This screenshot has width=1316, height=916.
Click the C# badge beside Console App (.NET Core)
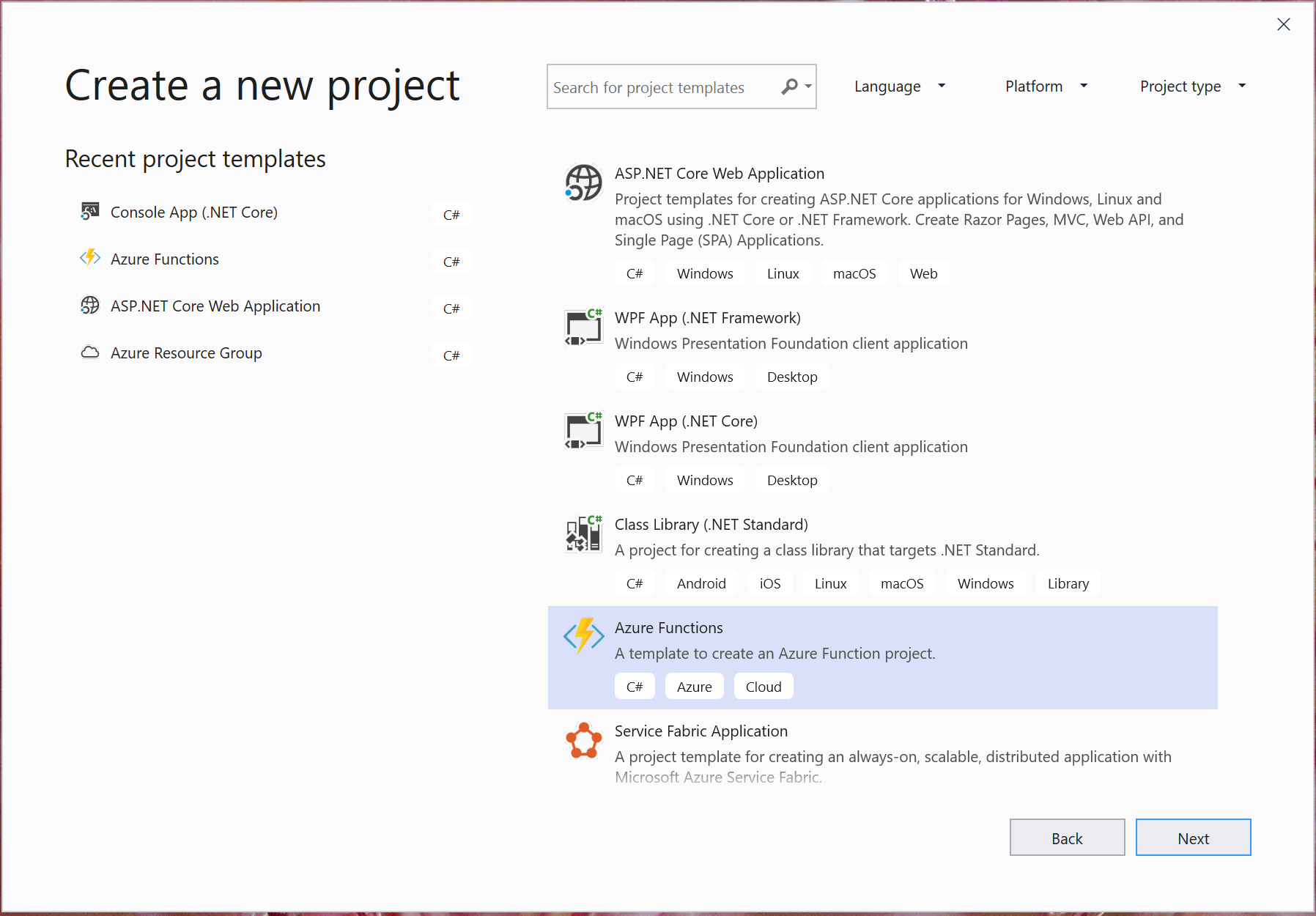coord(451,215)
